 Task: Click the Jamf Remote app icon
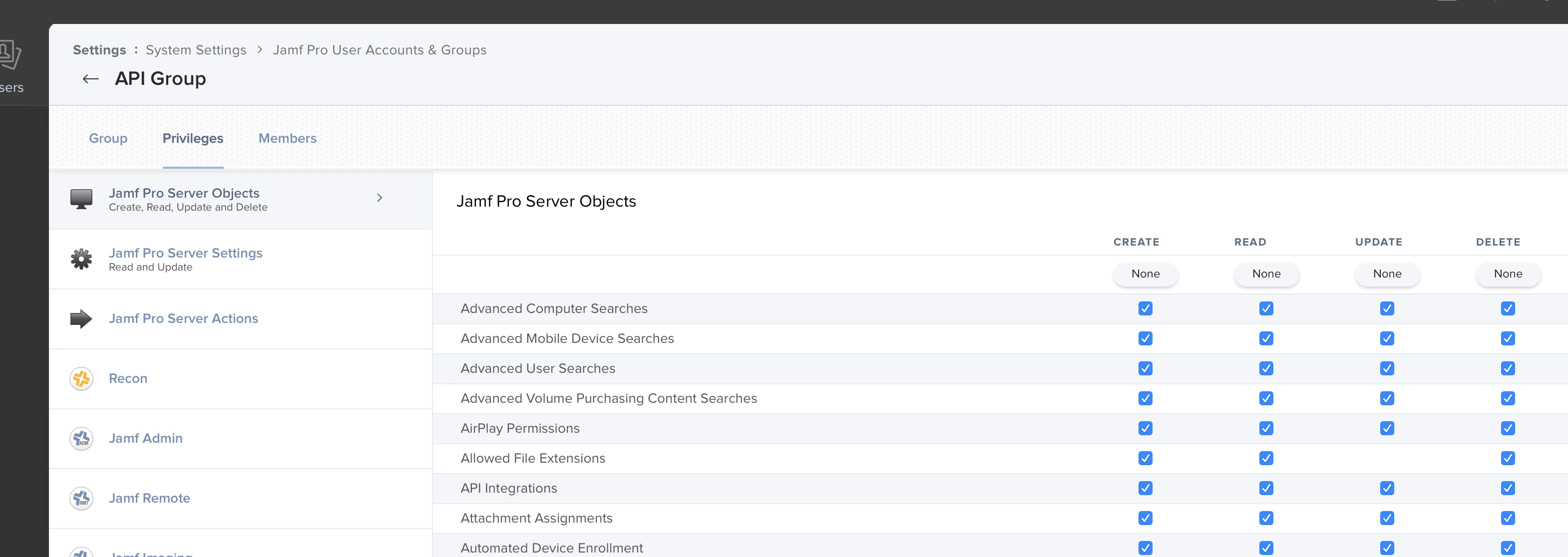coord(81,499)
